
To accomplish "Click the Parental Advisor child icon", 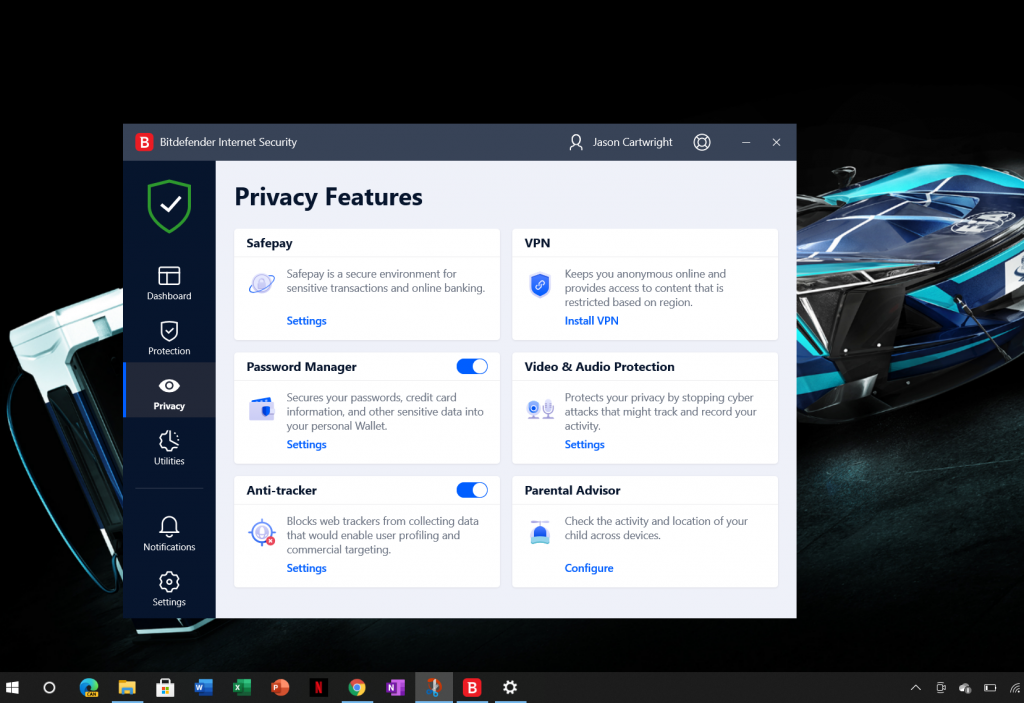I will [x=539, y=531].
